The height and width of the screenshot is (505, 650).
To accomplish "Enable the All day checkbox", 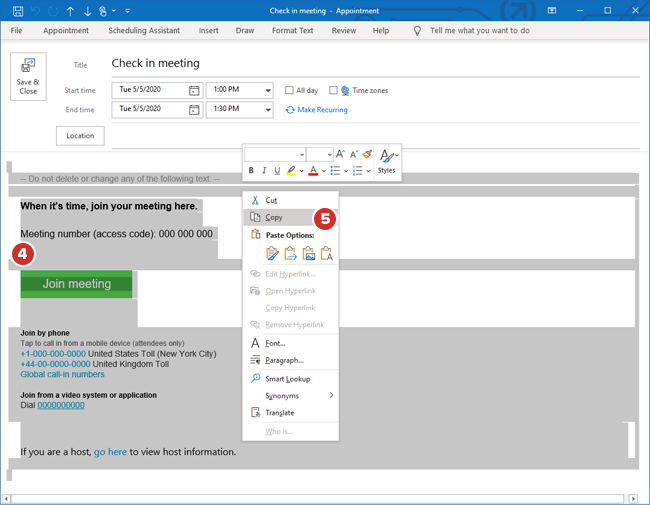I will 290,90.
